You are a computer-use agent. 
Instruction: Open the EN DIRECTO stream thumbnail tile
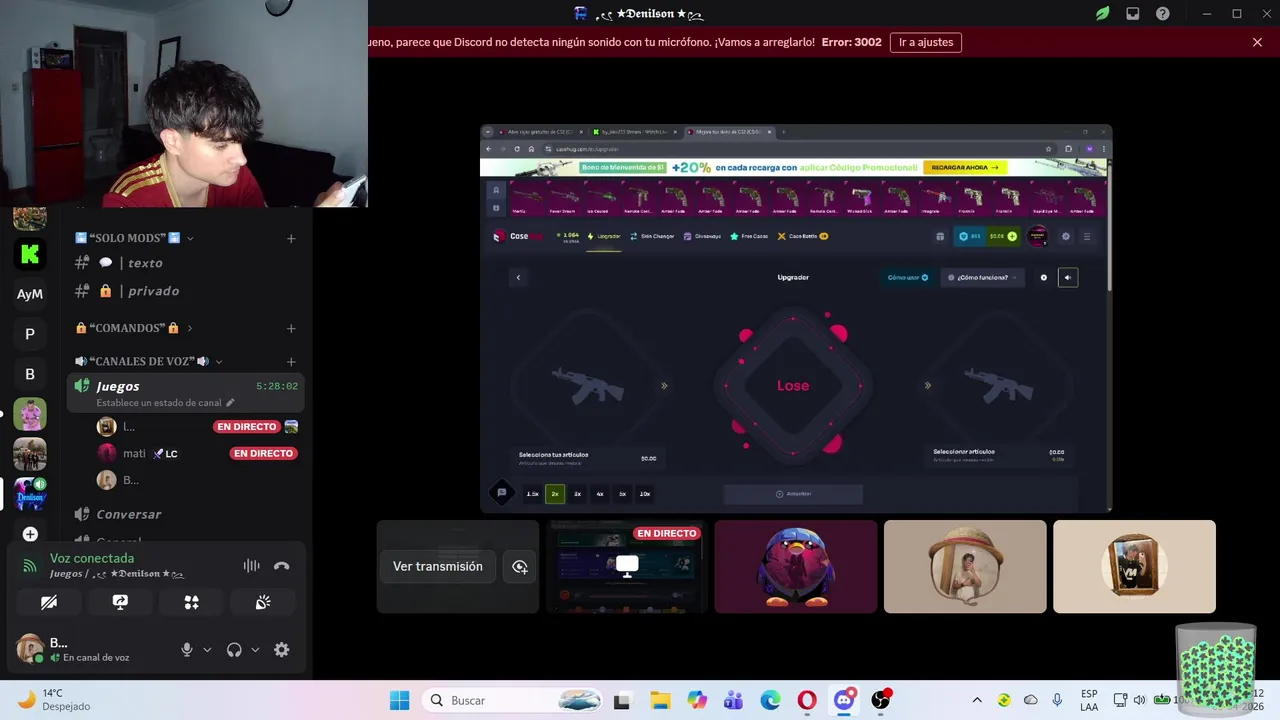[627, 566]
